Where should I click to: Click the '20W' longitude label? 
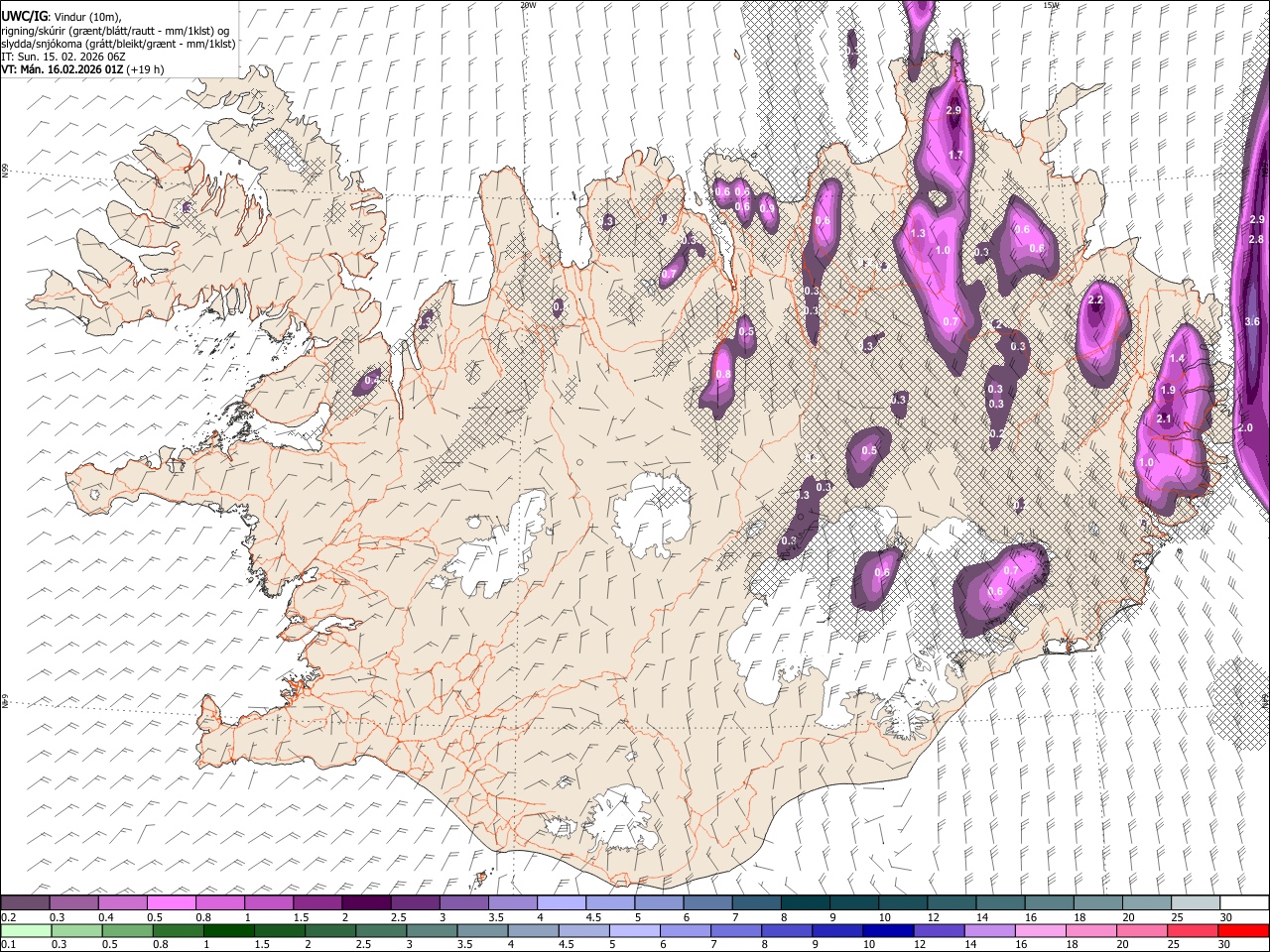(528, 5)
